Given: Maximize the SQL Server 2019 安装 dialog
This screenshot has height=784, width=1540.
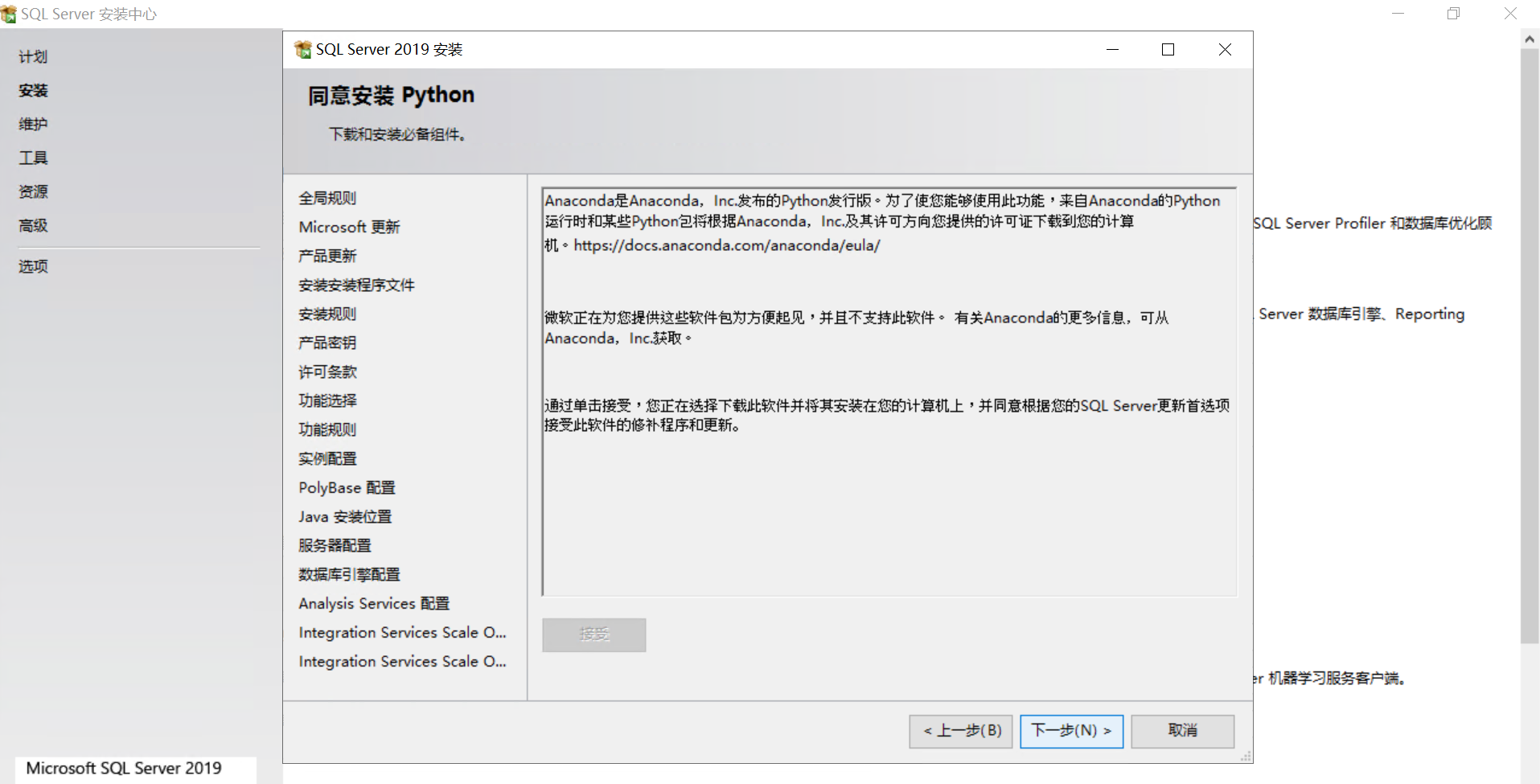Looking at the screenshot, I should (x=1168, y=50).
